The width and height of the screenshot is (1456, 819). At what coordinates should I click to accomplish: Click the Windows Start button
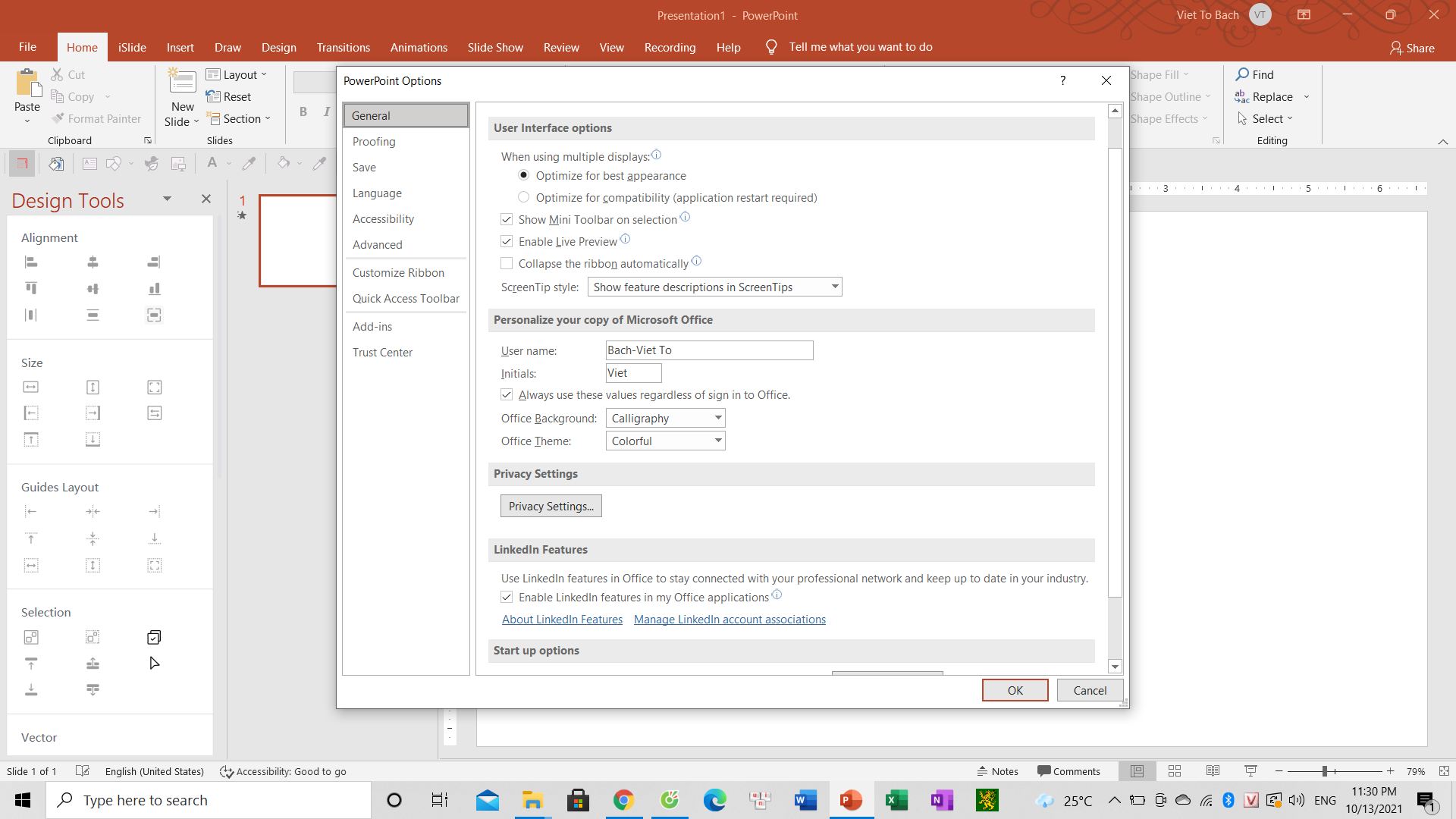23,800
